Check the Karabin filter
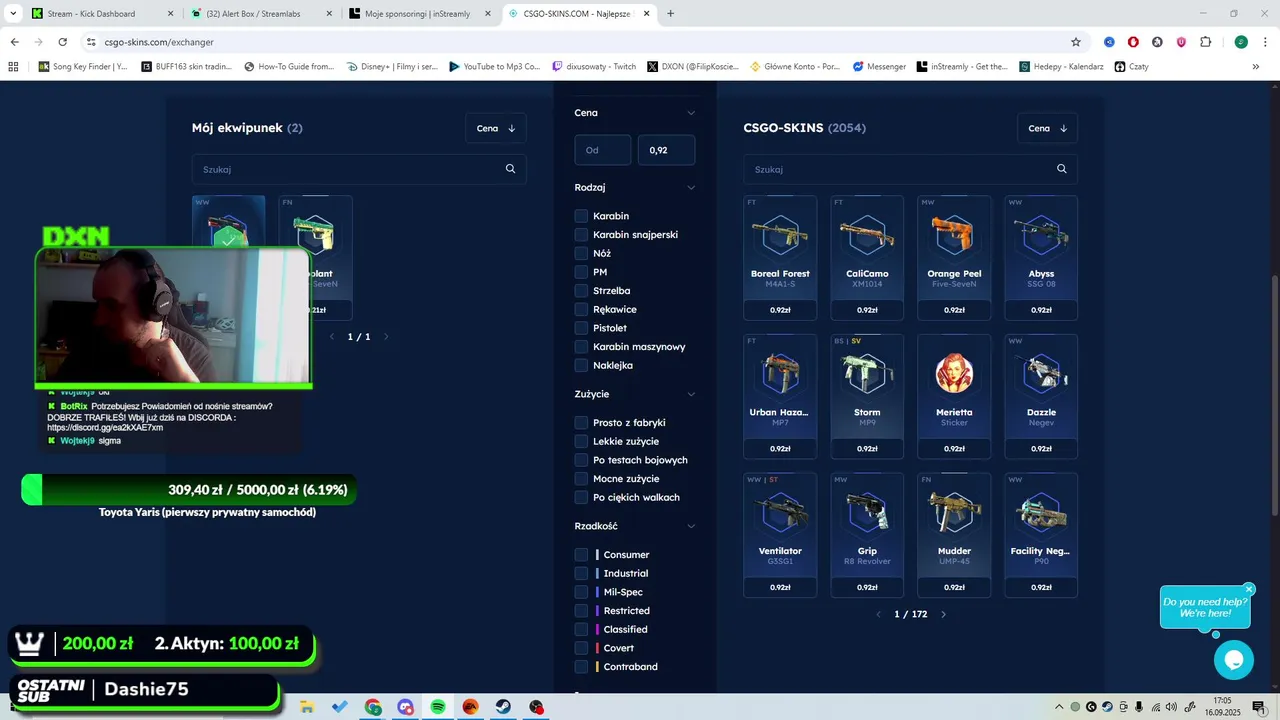 click(581, 216)
